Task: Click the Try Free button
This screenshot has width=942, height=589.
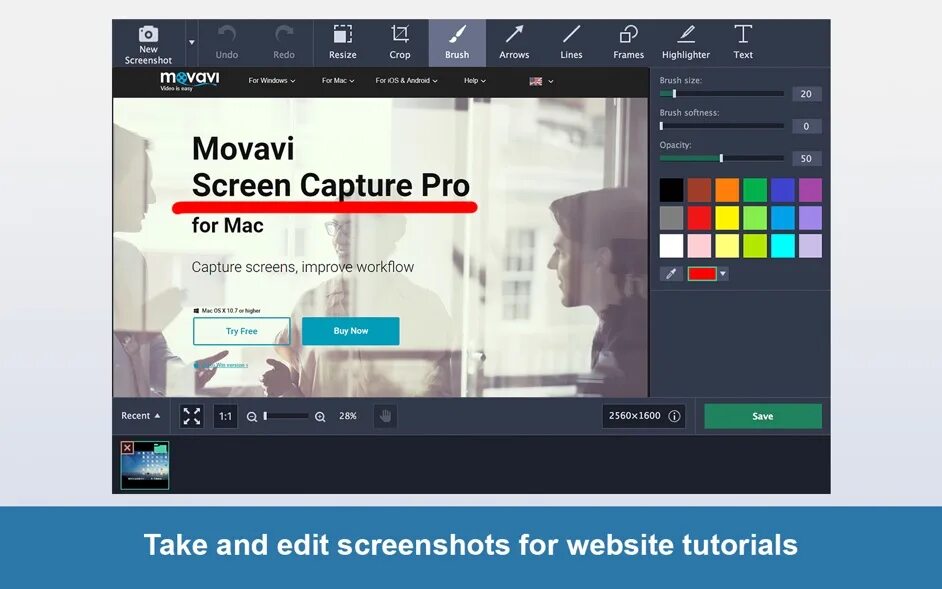Action: click(x=242, y=331)
